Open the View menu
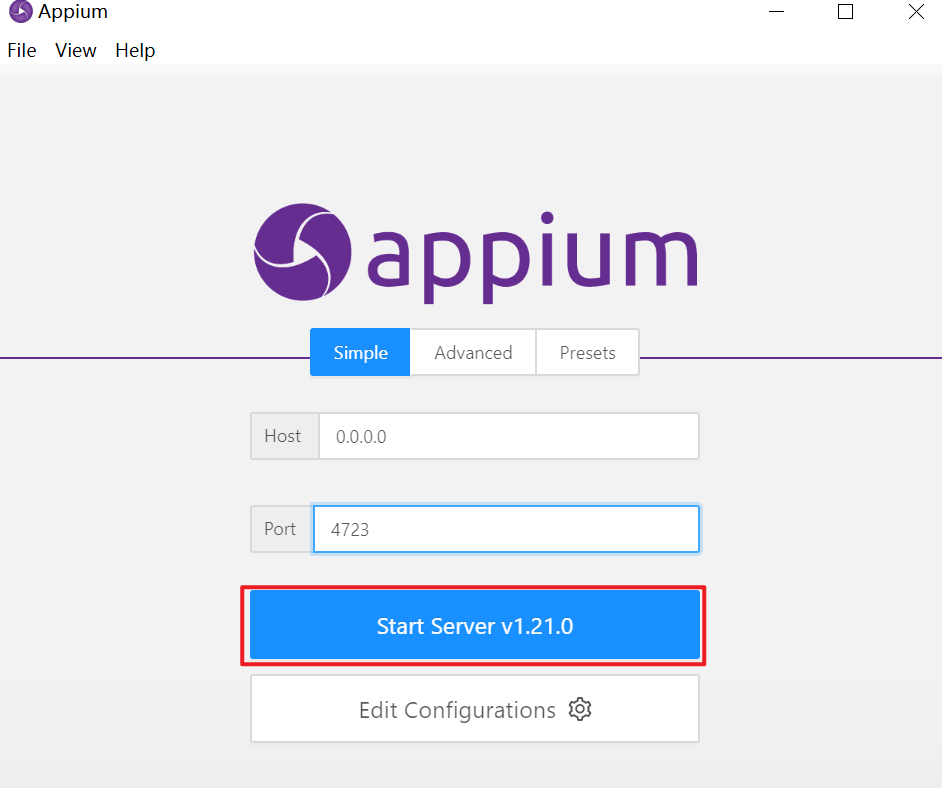 tap(76, 50)
